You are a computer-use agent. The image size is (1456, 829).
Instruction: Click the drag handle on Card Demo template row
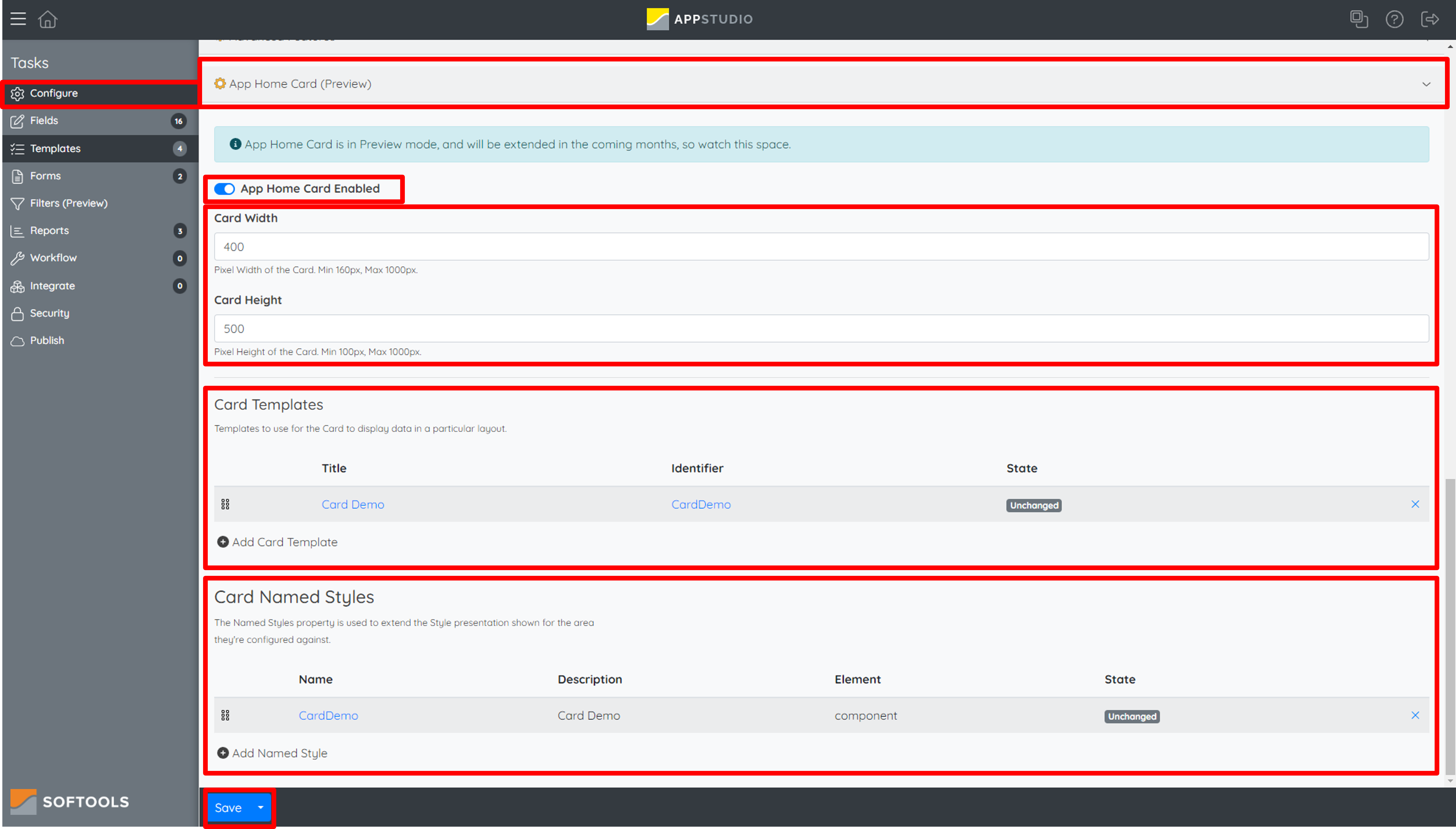225,504
